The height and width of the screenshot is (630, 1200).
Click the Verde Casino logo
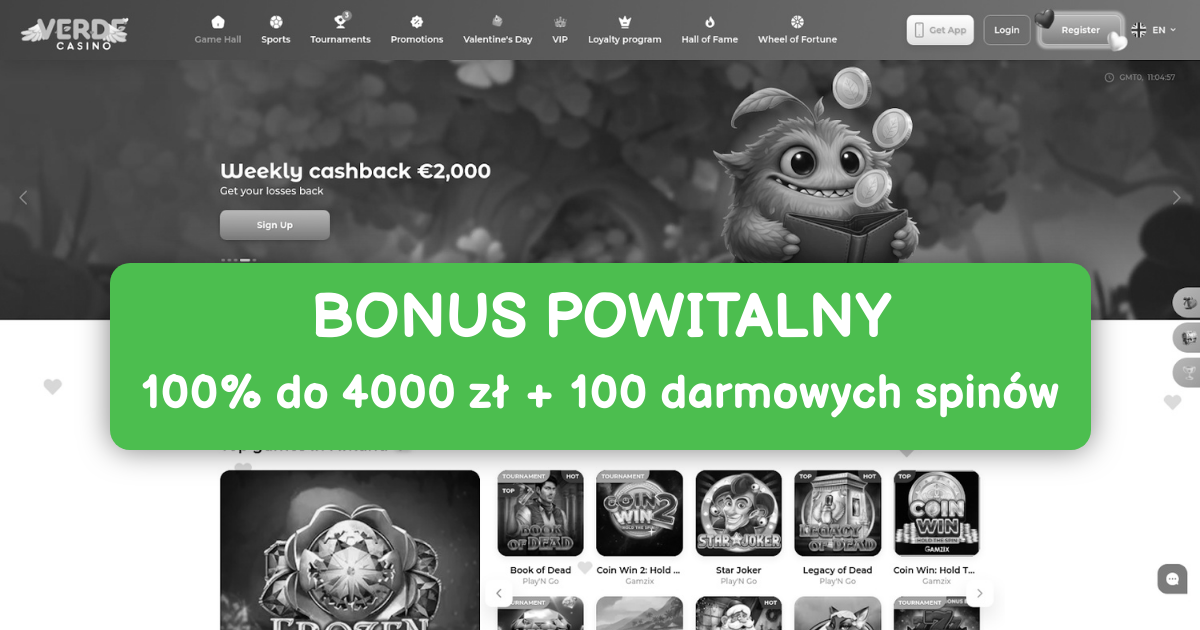click(75, 32)
